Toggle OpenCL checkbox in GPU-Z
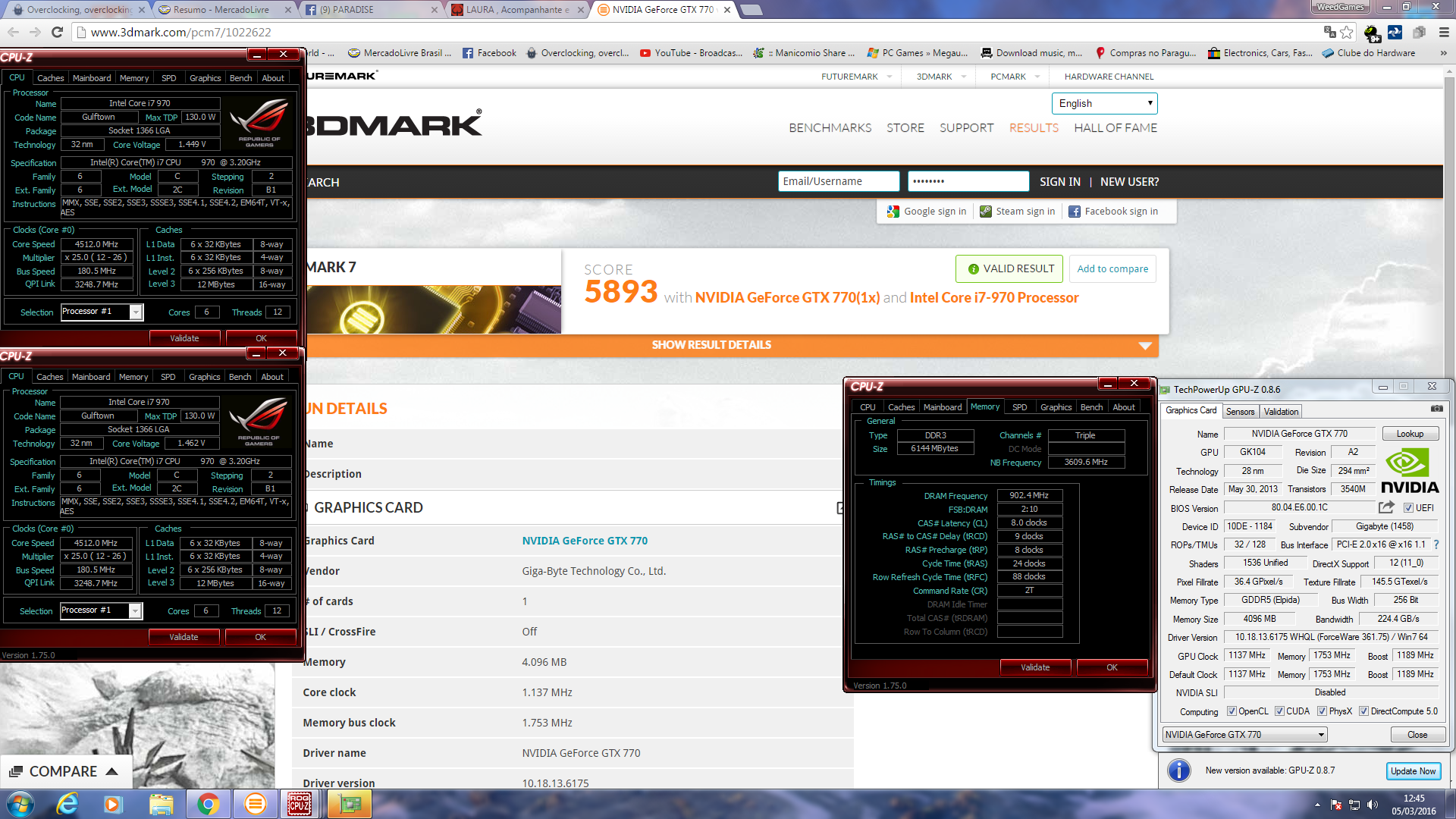The height and width of the screenshot is (819, 1456). pos(1232,711)
